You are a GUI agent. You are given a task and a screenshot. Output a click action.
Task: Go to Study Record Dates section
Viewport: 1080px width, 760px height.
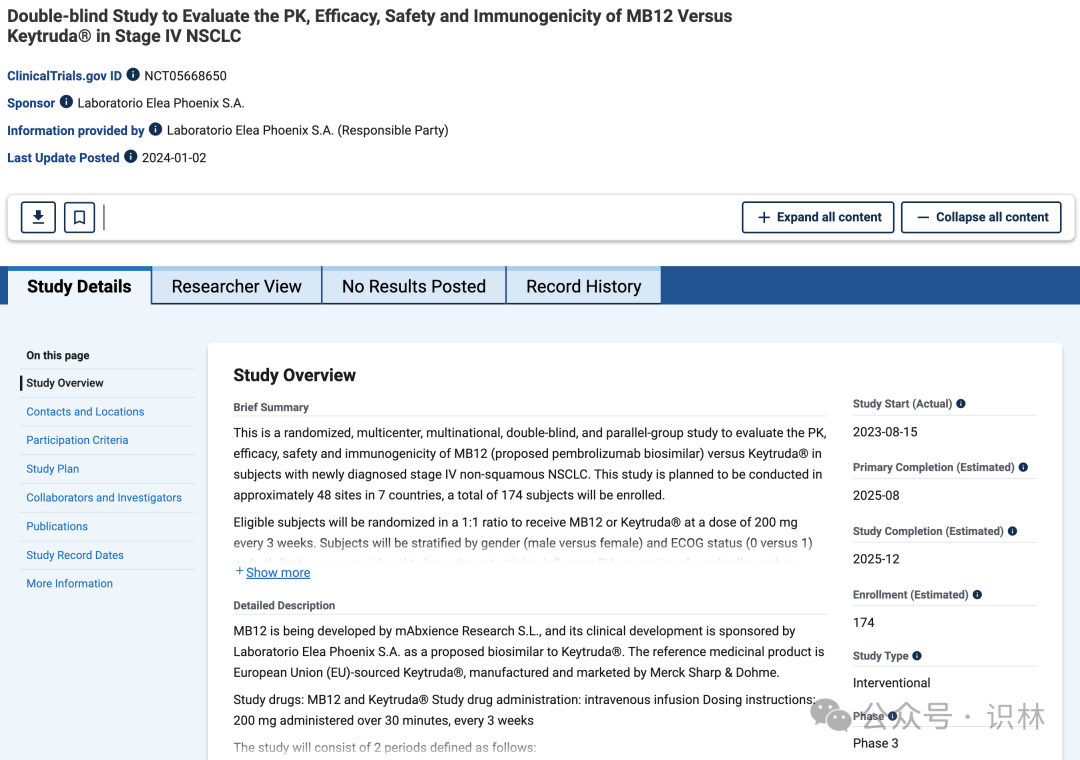point(75,555)
